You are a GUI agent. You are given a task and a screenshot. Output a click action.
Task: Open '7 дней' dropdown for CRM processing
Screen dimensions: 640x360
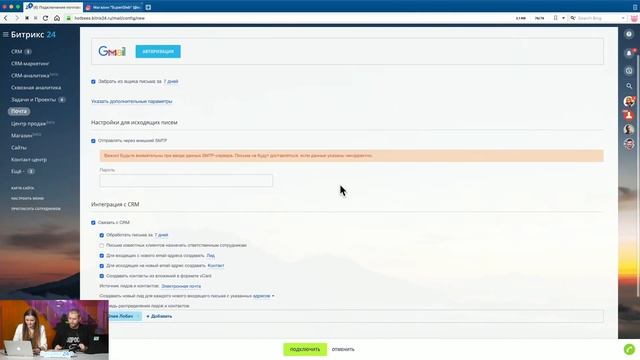point(161,235)
